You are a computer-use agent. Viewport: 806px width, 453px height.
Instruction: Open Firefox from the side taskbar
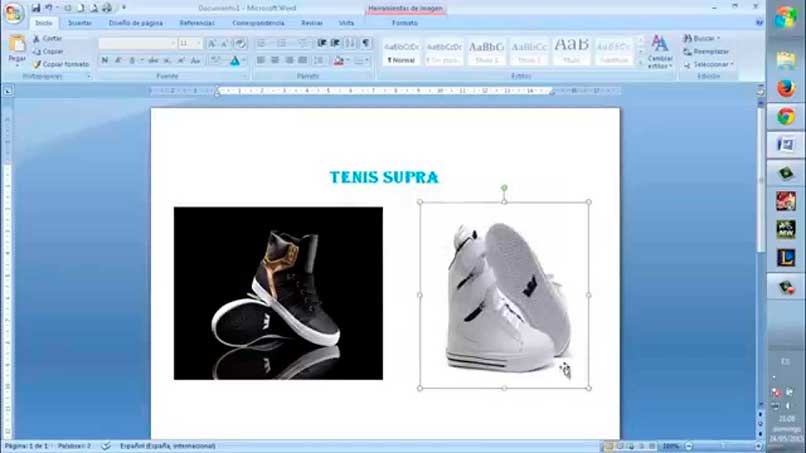(x=785, y=88)
